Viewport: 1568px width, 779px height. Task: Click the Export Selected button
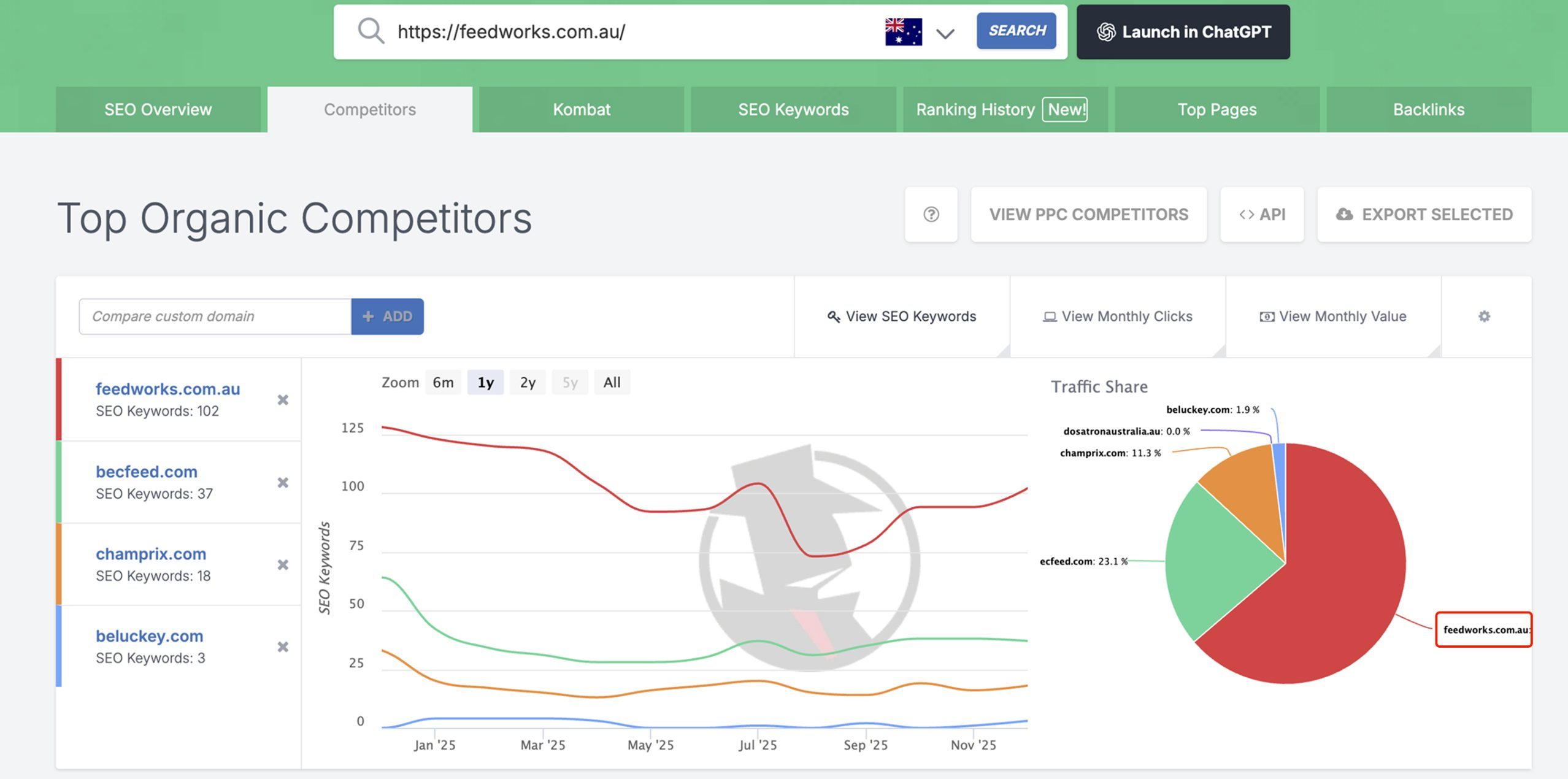pos(1424,215)
